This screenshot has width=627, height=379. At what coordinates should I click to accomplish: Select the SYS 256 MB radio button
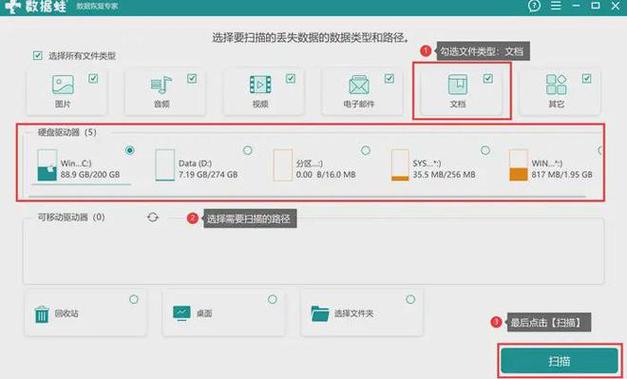485,150
